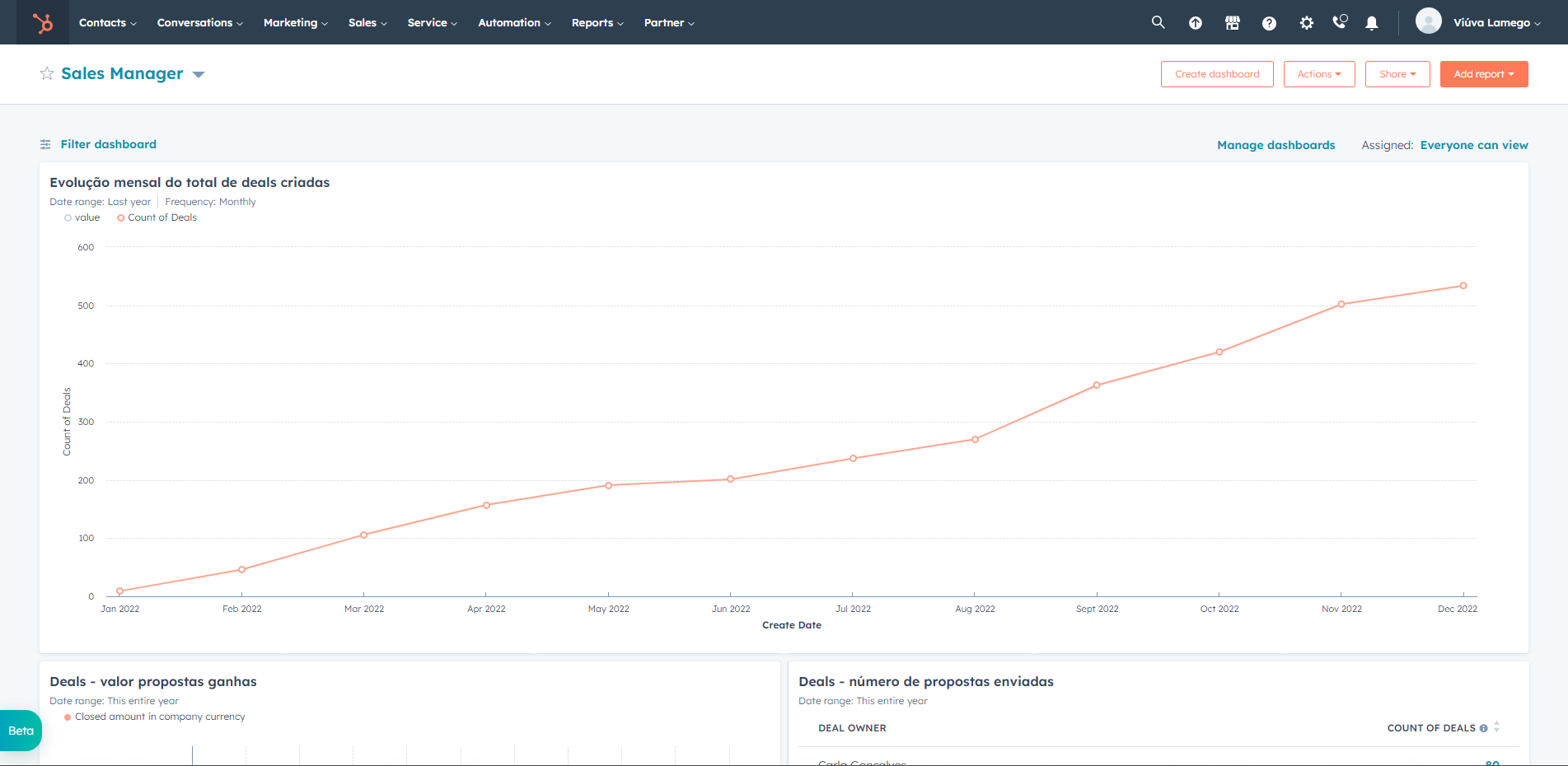
Task: Favorite the Sales Manager dashboard star
Action: pos(47,73)
